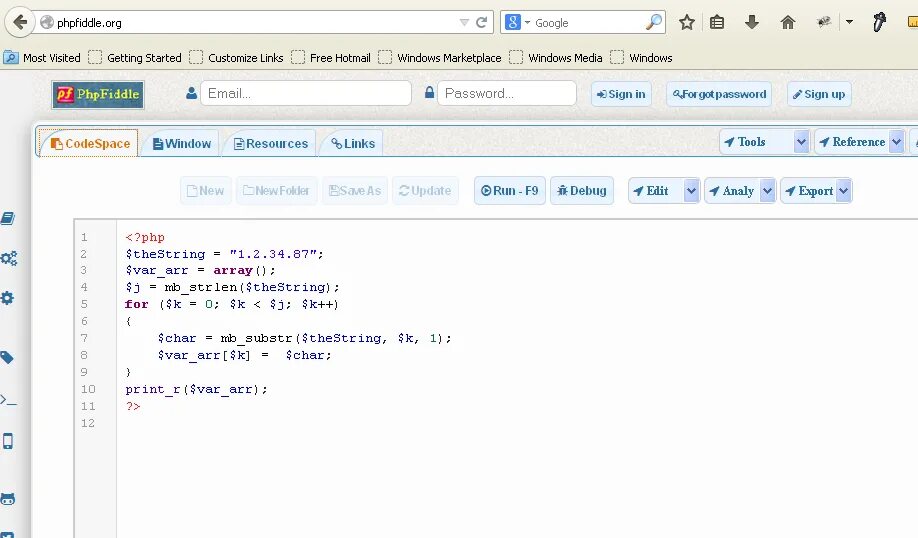The image size is (918, 538).
Task: Click the New Folder button
Action: [x=276, y=191]
